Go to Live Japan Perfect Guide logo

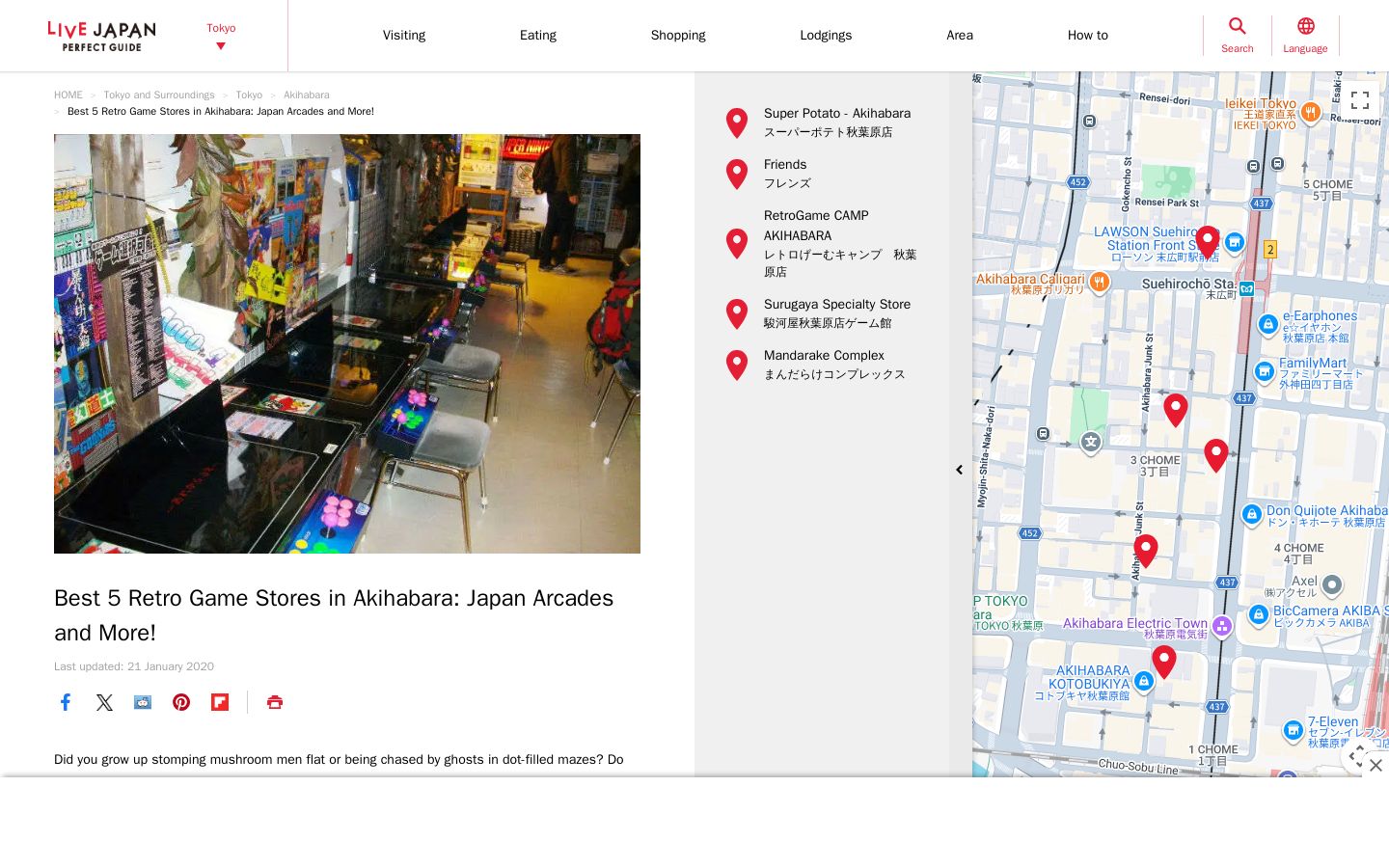click(x=101, y=36)
